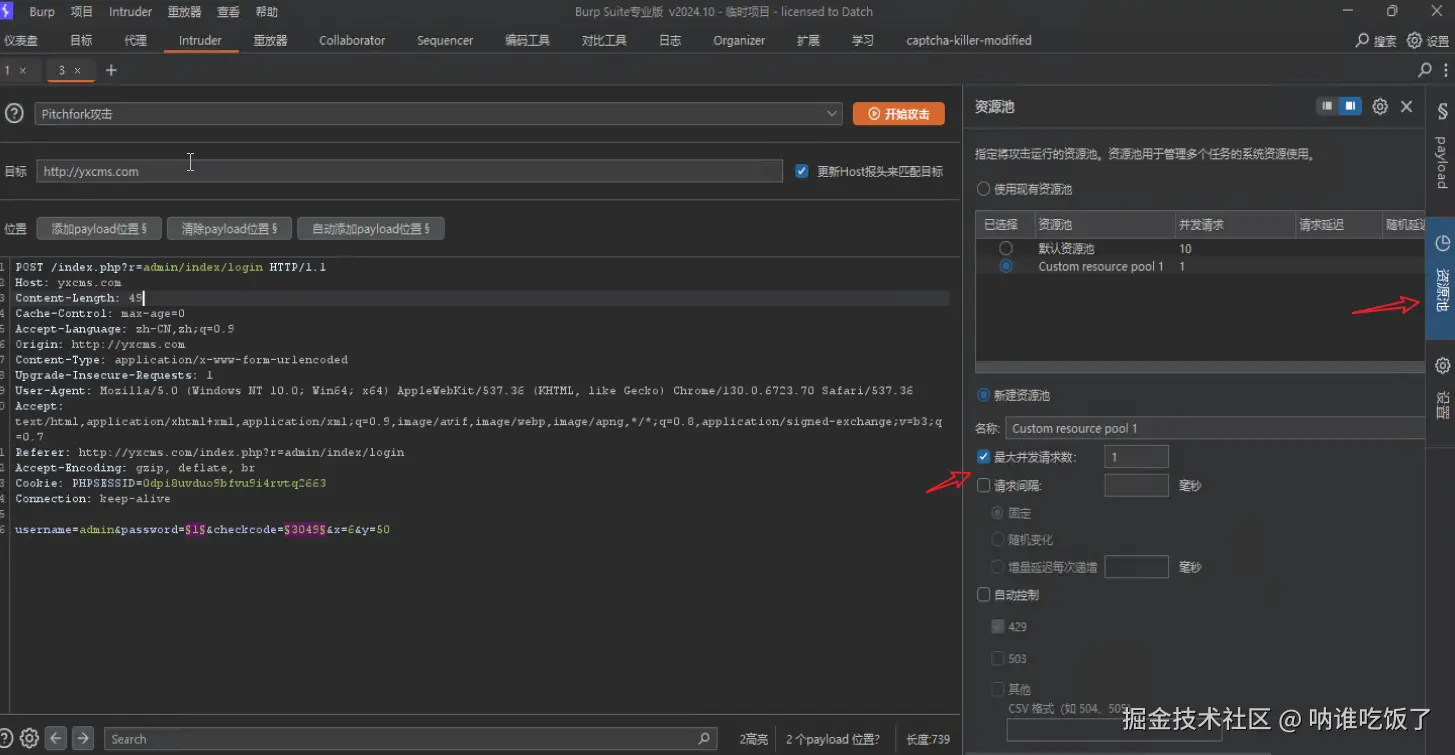
Task: Open the payload side panel icon
Action: [x=1441, y=112]
